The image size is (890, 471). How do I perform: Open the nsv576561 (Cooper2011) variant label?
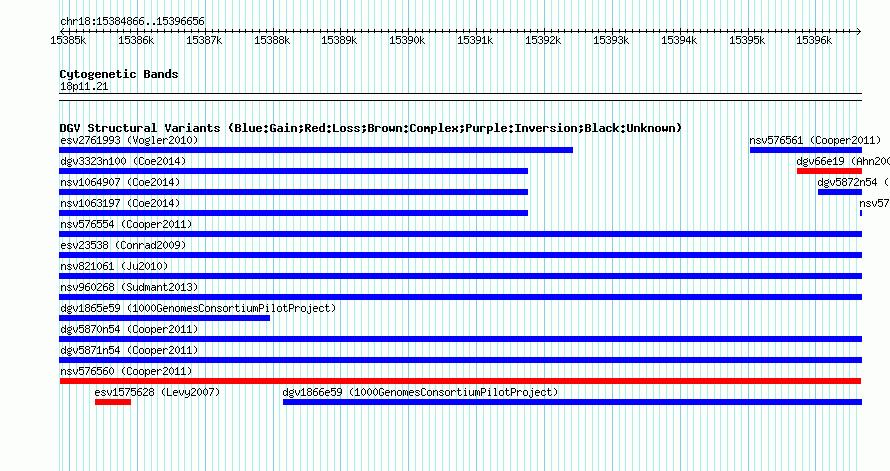815,140
